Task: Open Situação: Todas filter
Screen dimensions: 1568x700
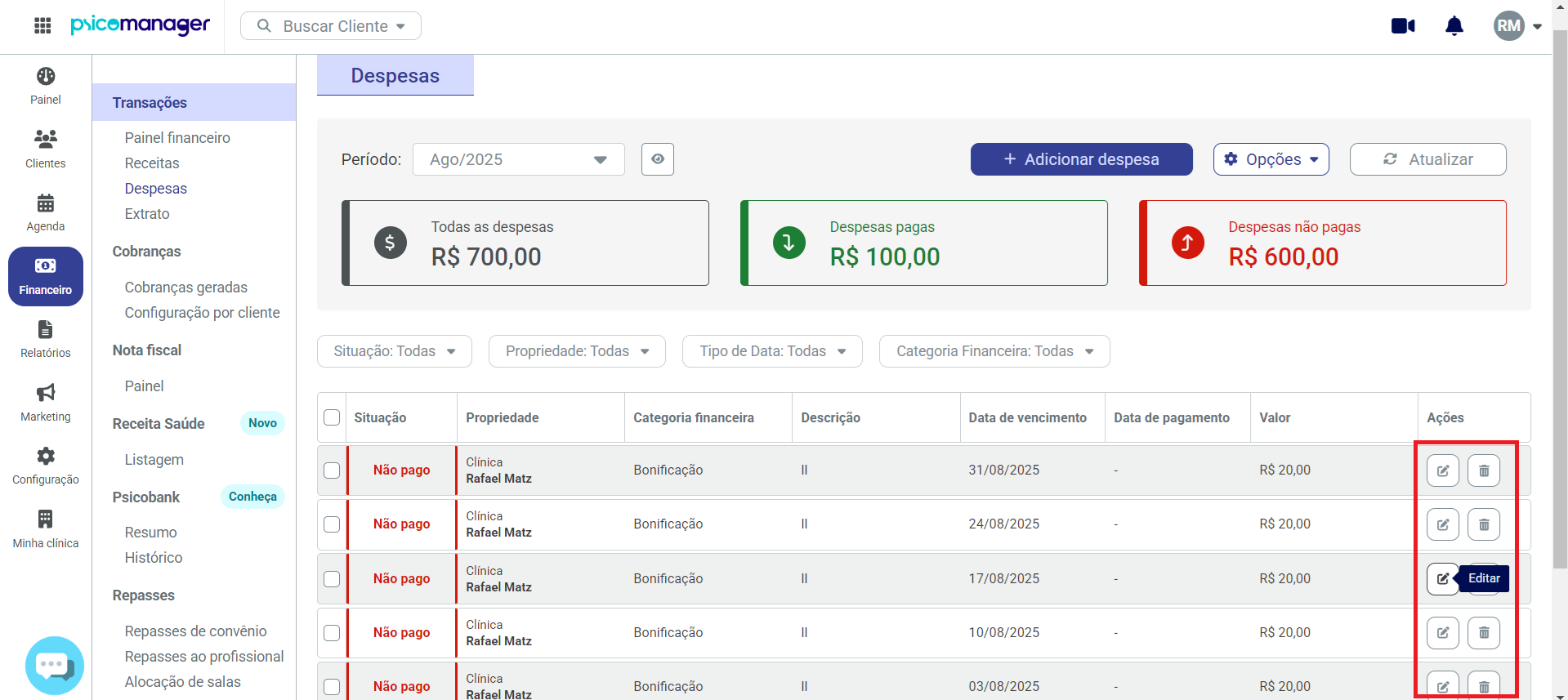Action: point(395,351)
